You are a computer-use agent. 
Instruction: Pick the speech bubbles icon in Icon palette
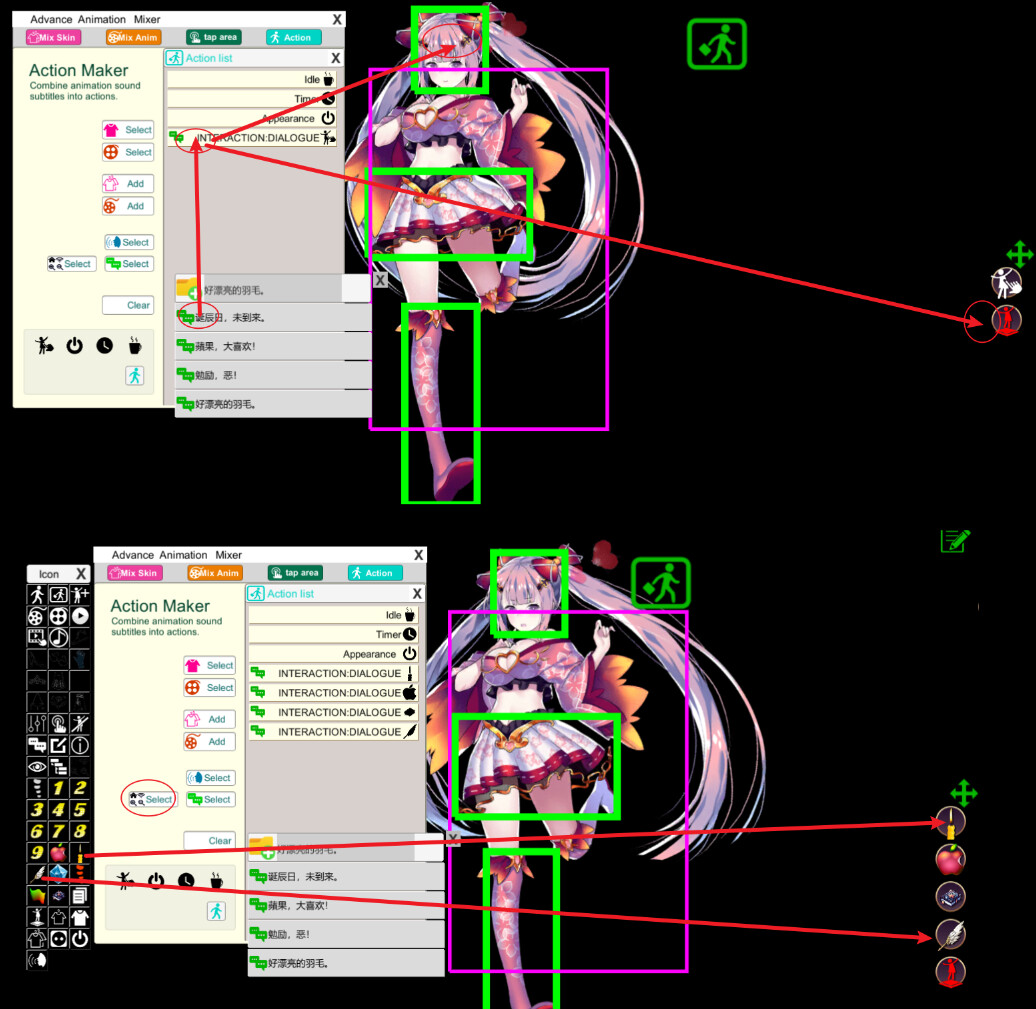(x=37, y=745)
